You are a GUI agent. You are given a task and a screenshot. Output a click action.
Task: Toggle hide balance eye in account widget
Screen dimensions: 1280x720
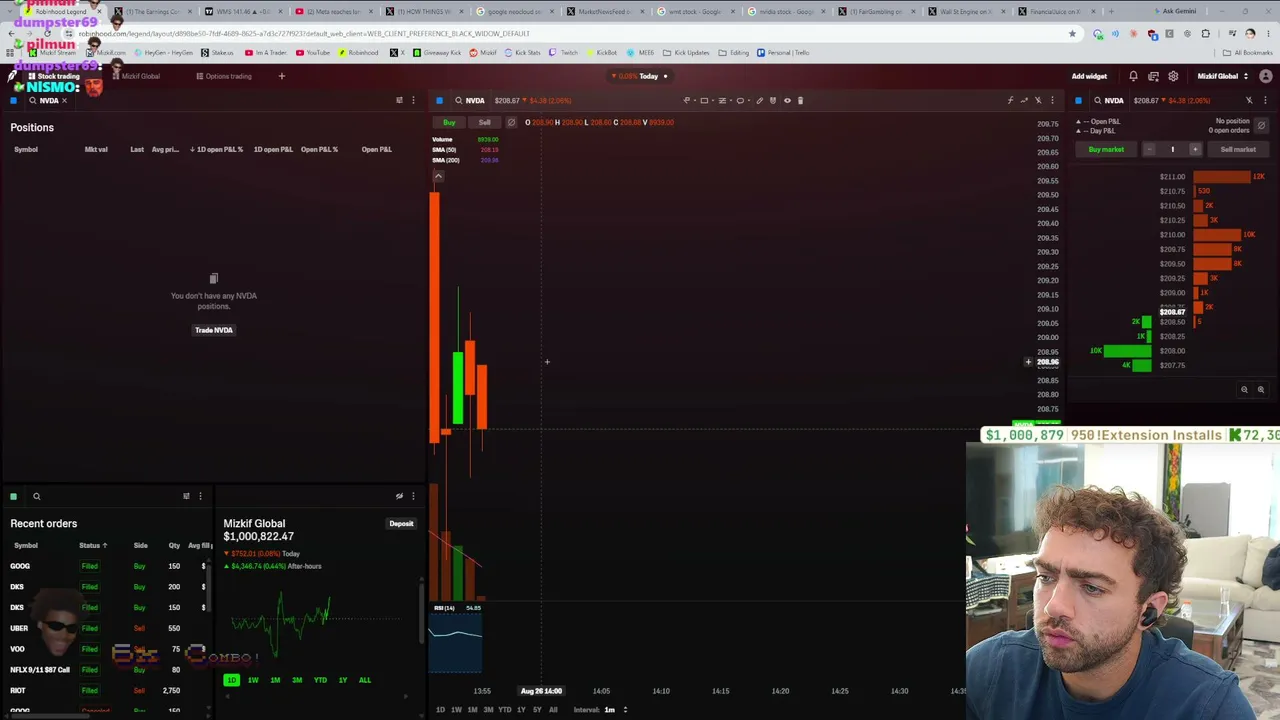pos(399,496)
